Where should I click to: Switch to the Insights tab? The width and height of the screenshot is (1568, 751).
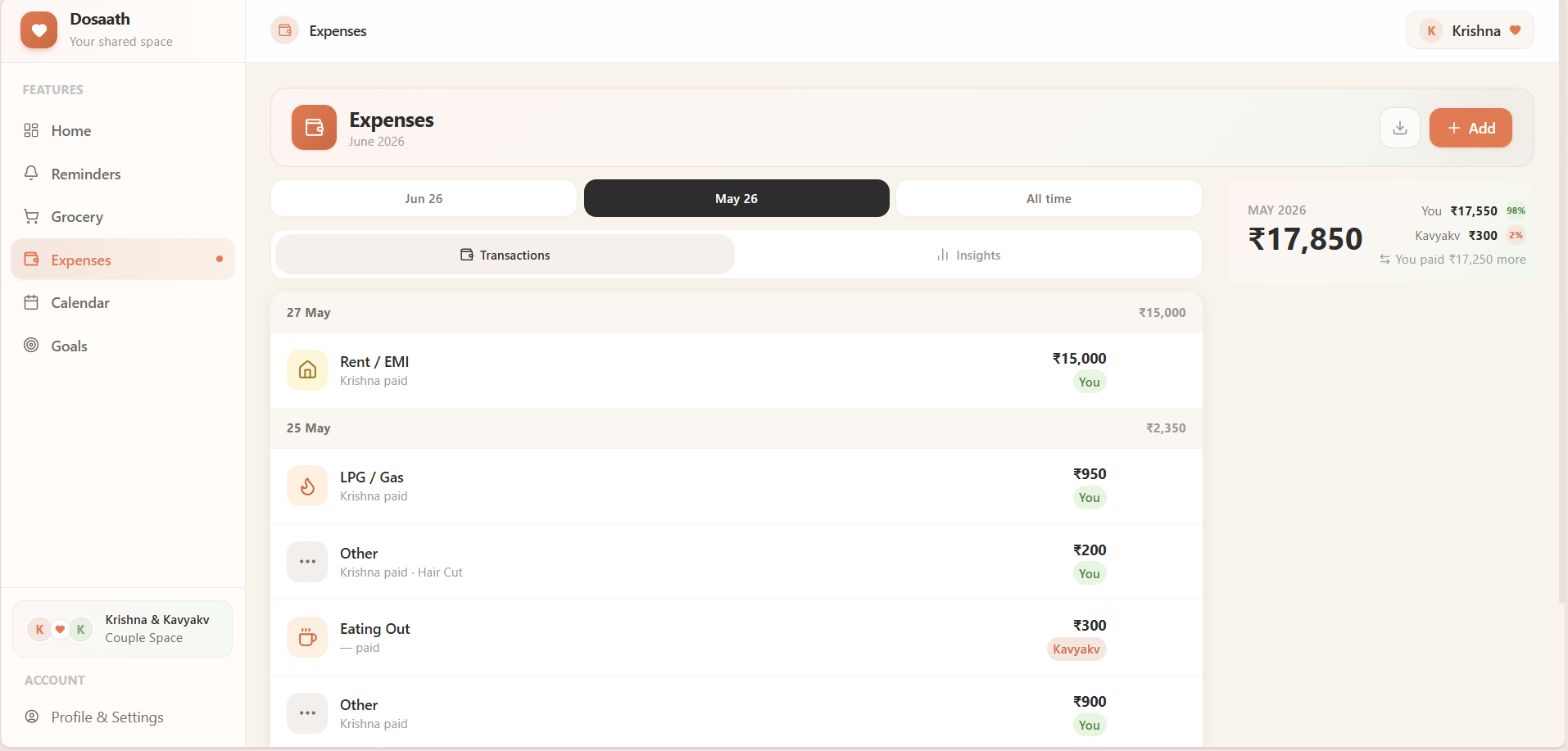pyautogui.click(x=968, y=255)
